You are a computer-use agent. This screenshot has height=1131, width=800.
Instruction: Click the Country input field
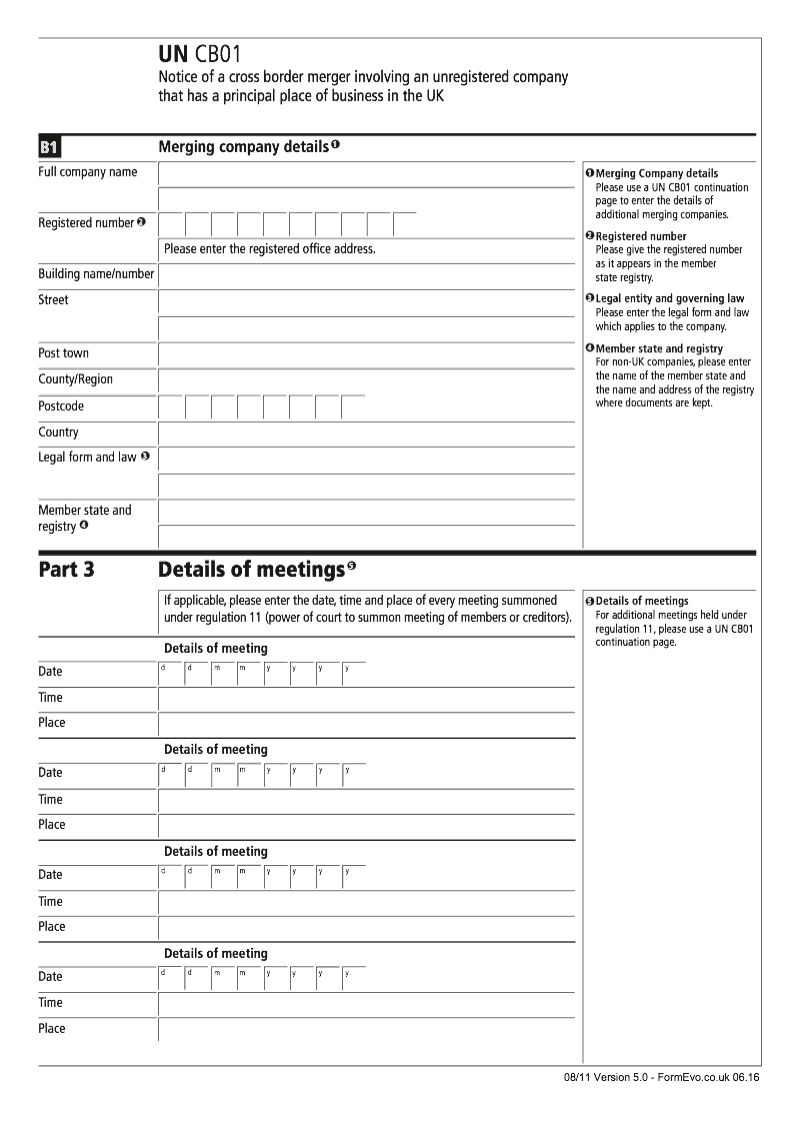366,434
